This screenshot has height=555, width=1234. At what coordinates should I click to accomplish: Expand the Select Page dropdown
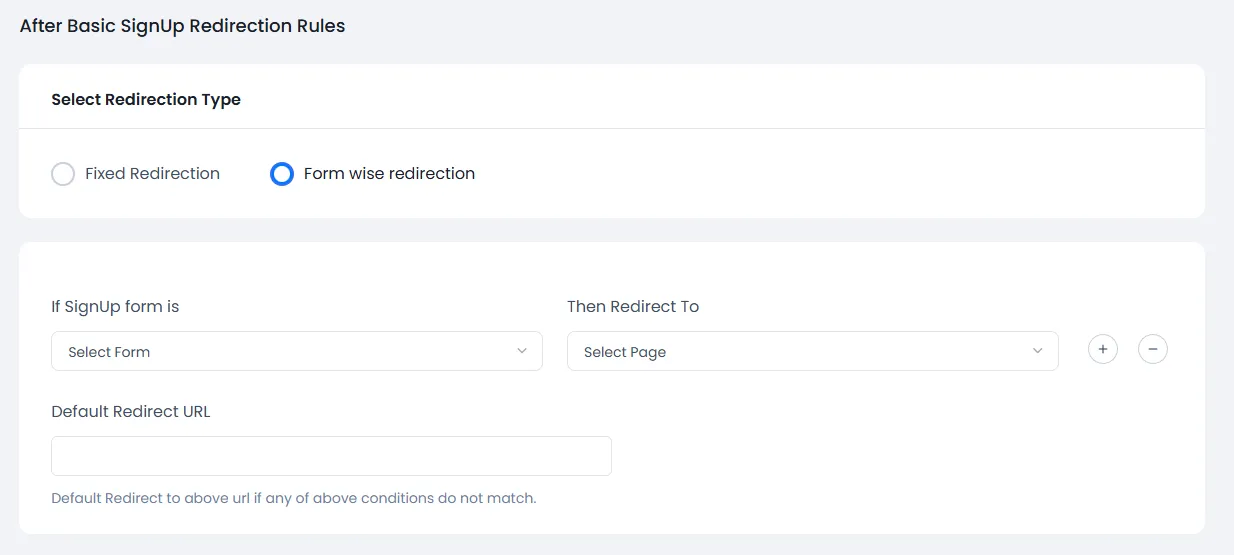tap(812, 351)
